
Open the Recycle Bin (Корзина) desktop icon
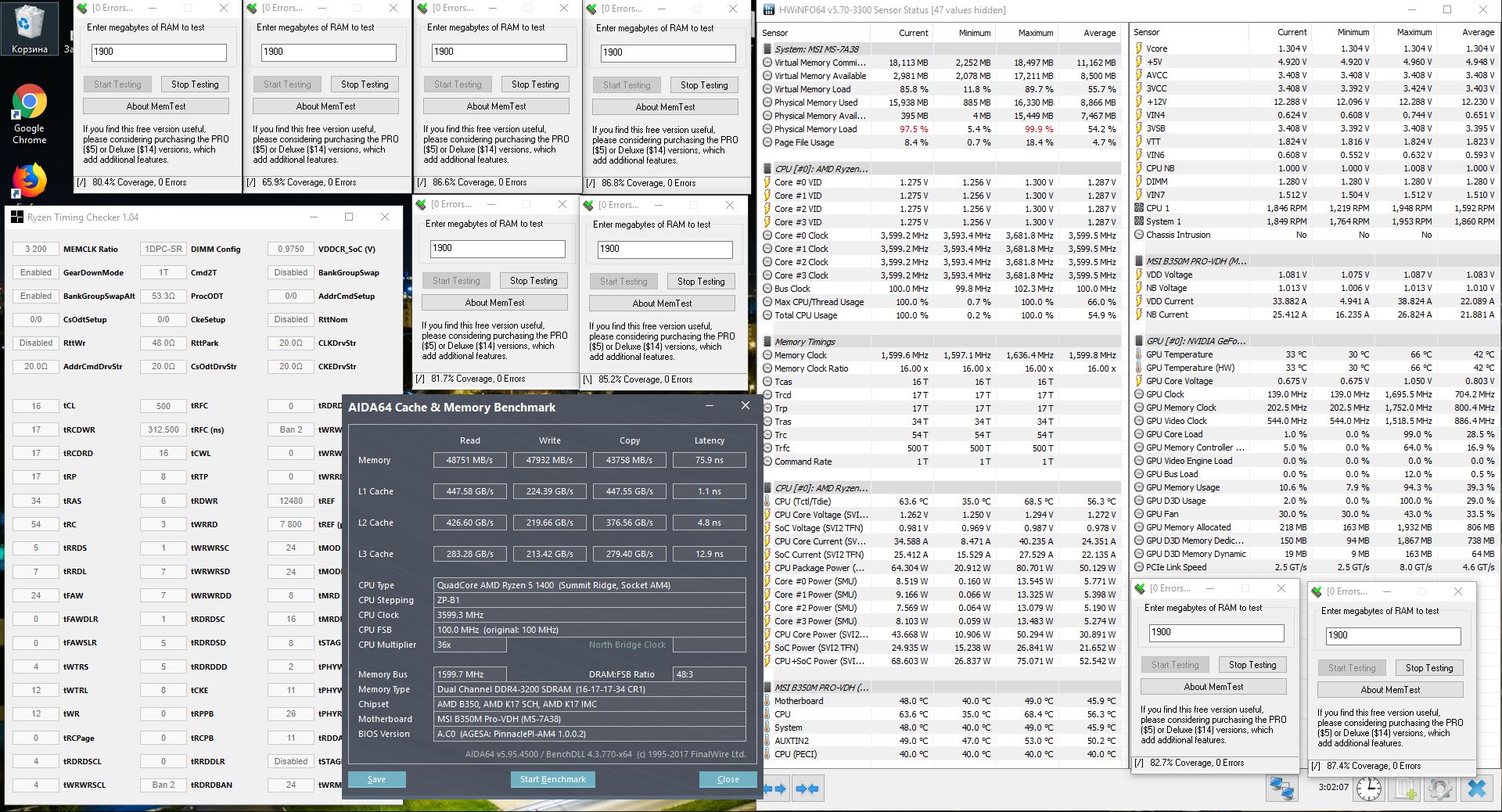tap(30, 29)
